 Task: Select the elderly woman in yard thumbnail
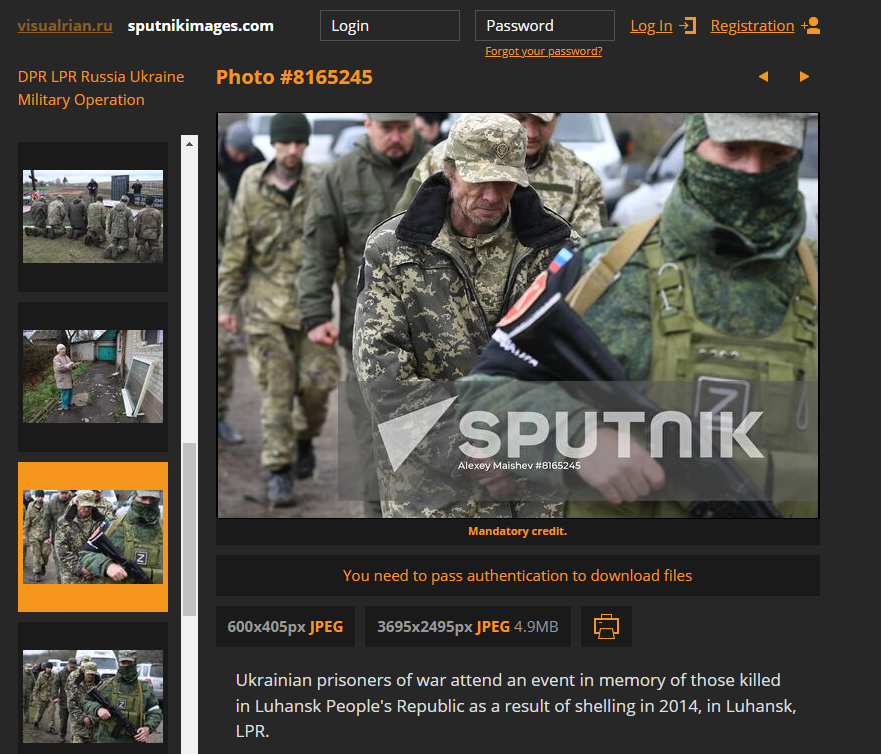93,376
